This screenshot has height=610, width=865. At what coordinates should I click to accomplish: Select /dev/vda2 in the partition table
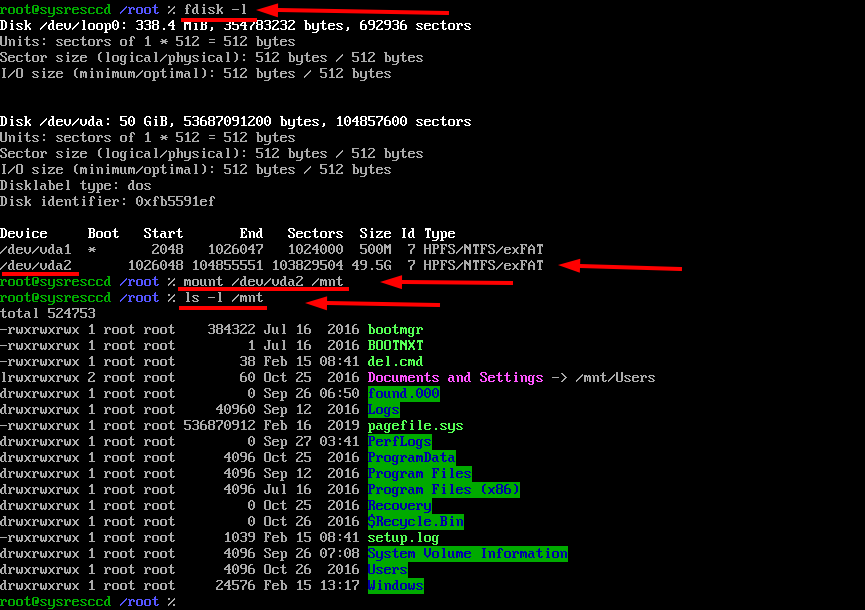pos(36,265)
